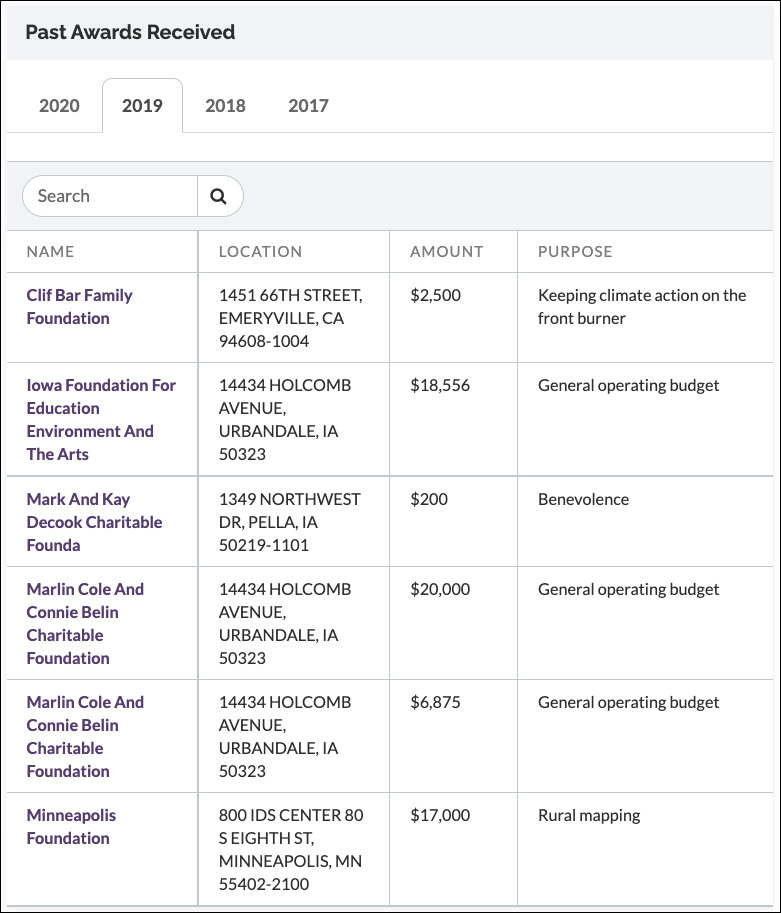Viewport: 781px width, 913px height.
Task: Open the Minneapolis Foundation link
Action: coord(70,826)
